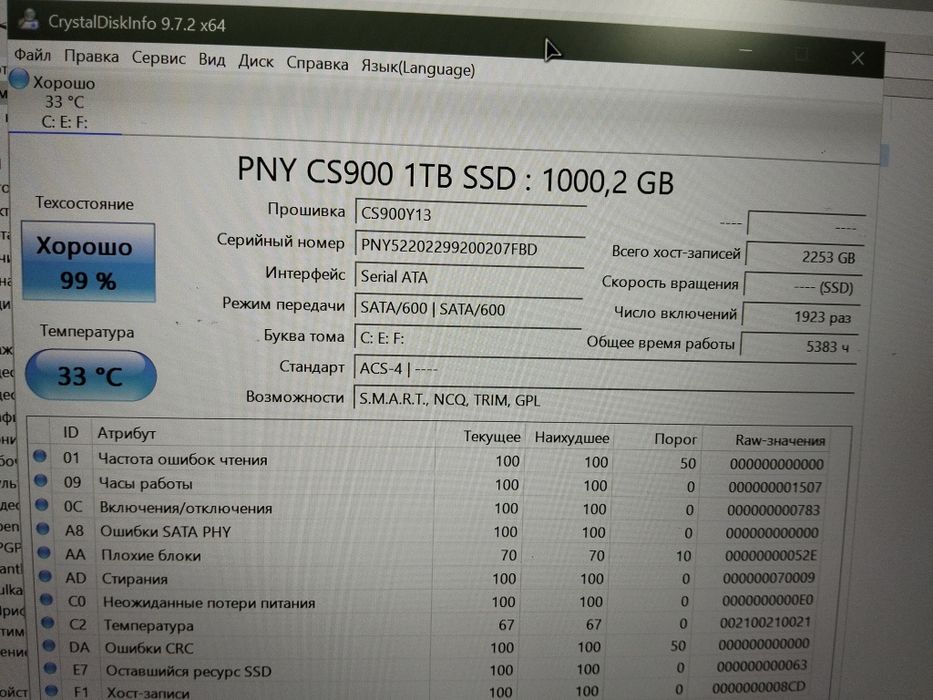Select the Включения/отключения attribute text

click(x=186, y=508)
